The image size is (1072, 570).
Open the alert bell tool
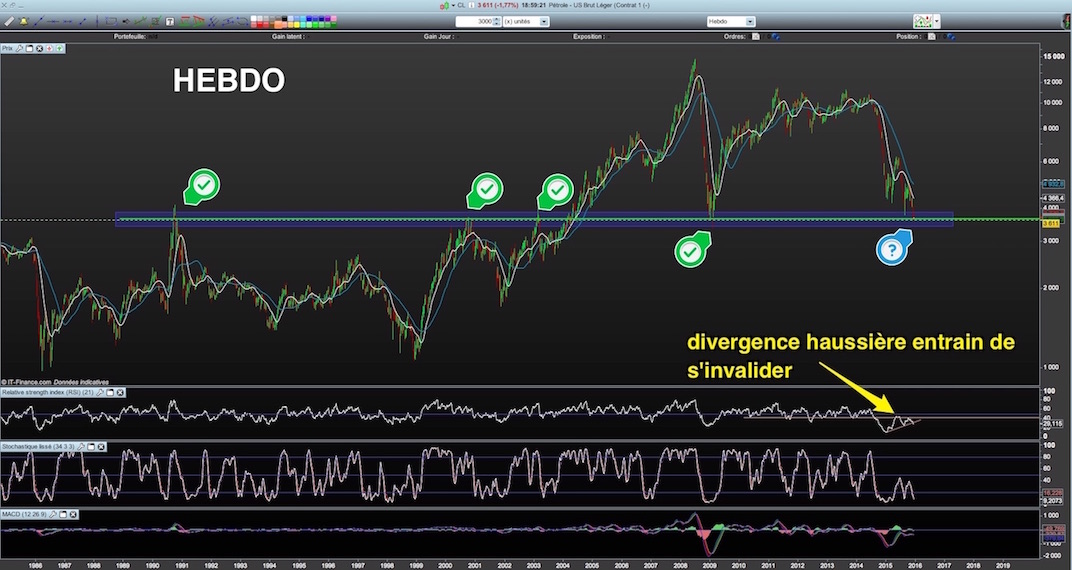point(23,22)
